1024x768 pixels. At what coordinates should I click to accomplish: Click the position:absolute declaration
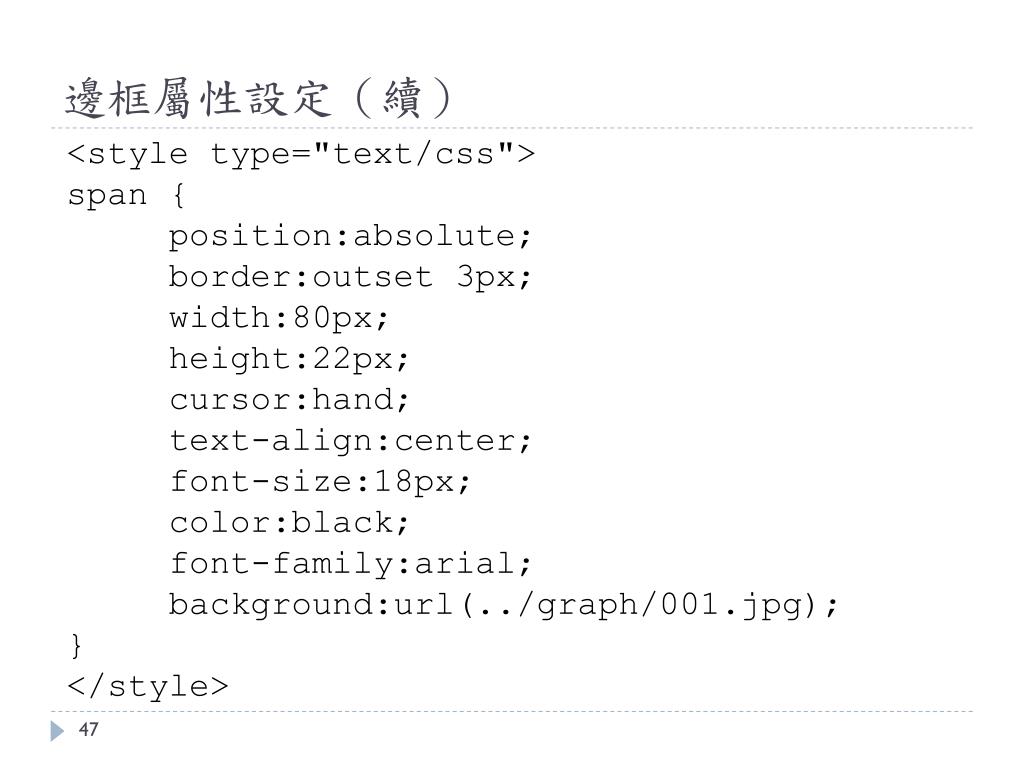[351, 236]
